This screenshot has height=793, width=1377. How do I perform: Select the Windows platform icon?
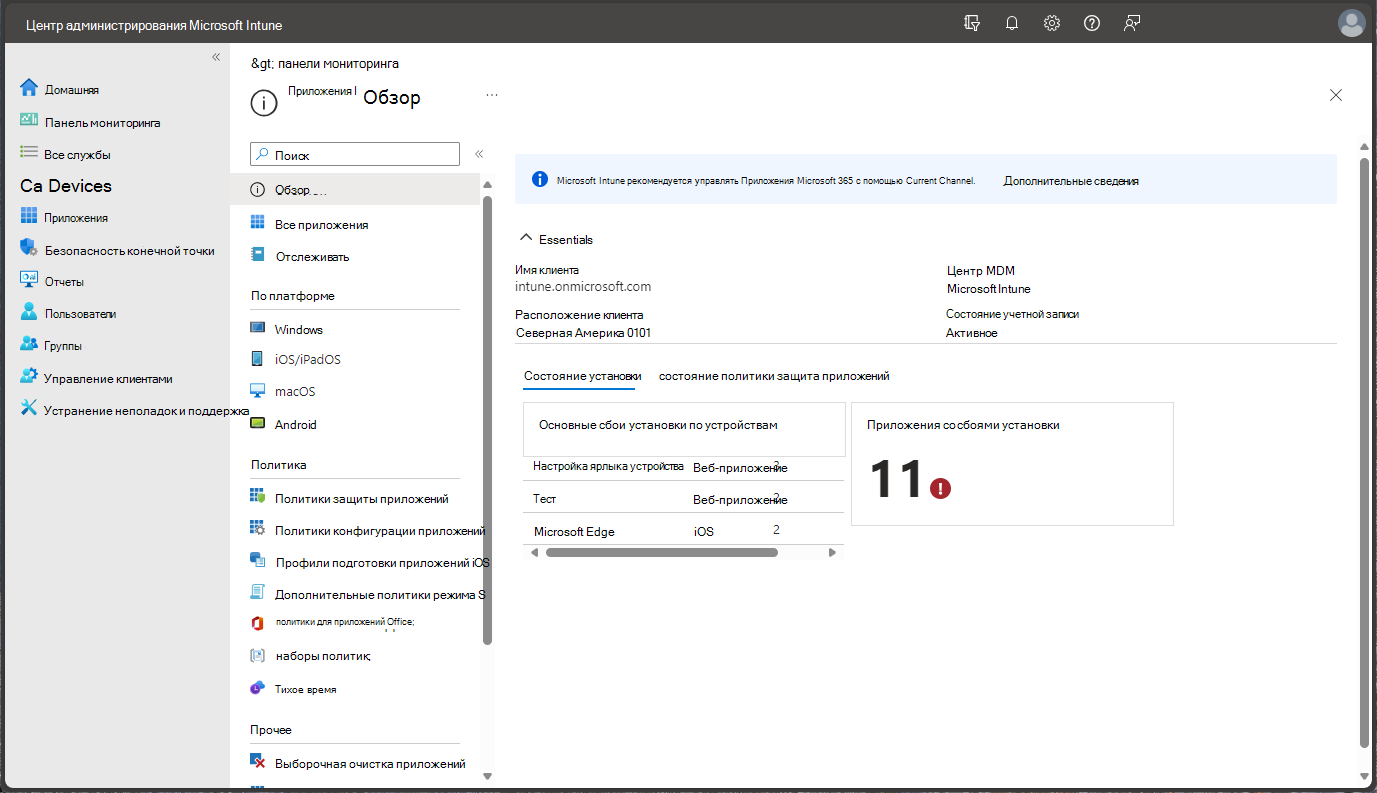pyautogui.click(x=258, y=329)
